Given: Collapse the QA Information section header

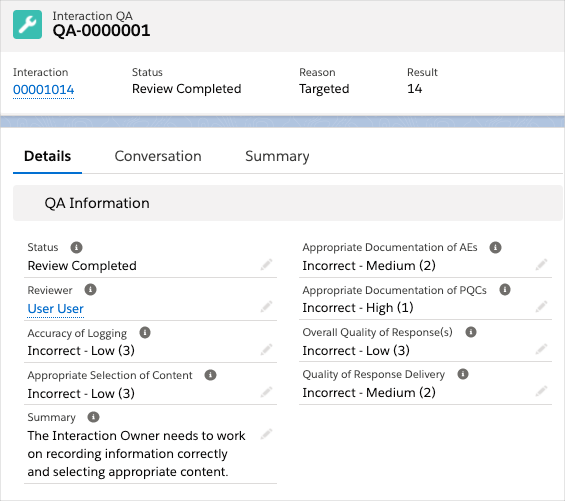Looking at the screenshot, I should (x=288, y=203).
